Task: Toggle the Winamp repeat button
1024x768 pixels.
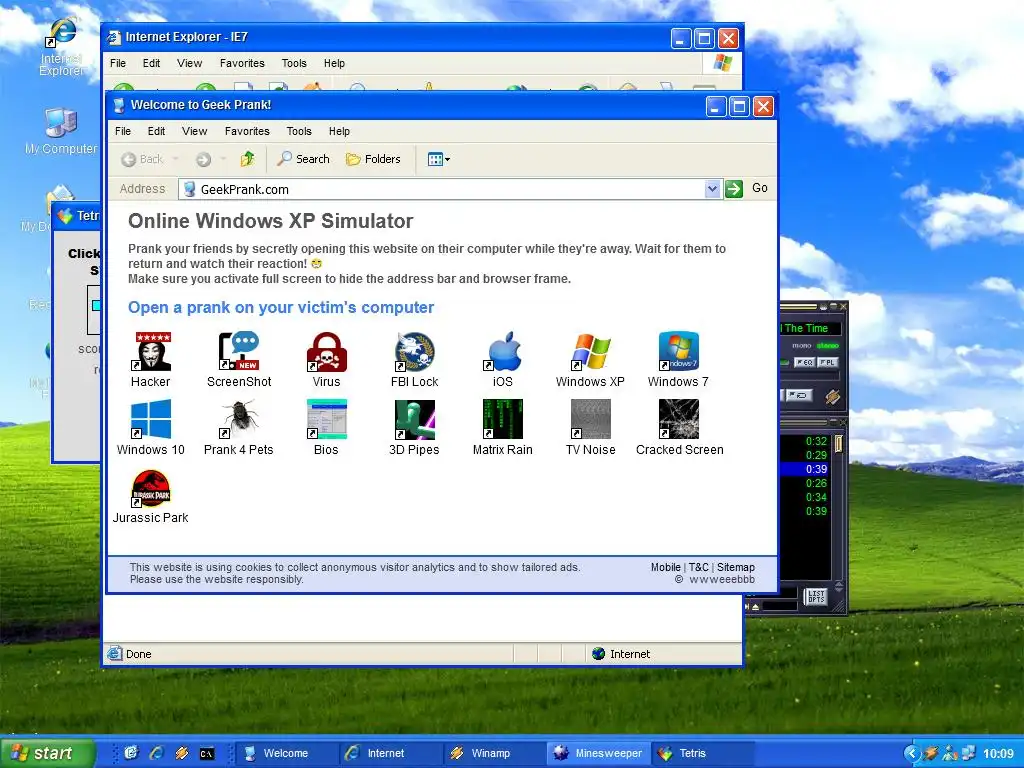Action: pos(797,395)
